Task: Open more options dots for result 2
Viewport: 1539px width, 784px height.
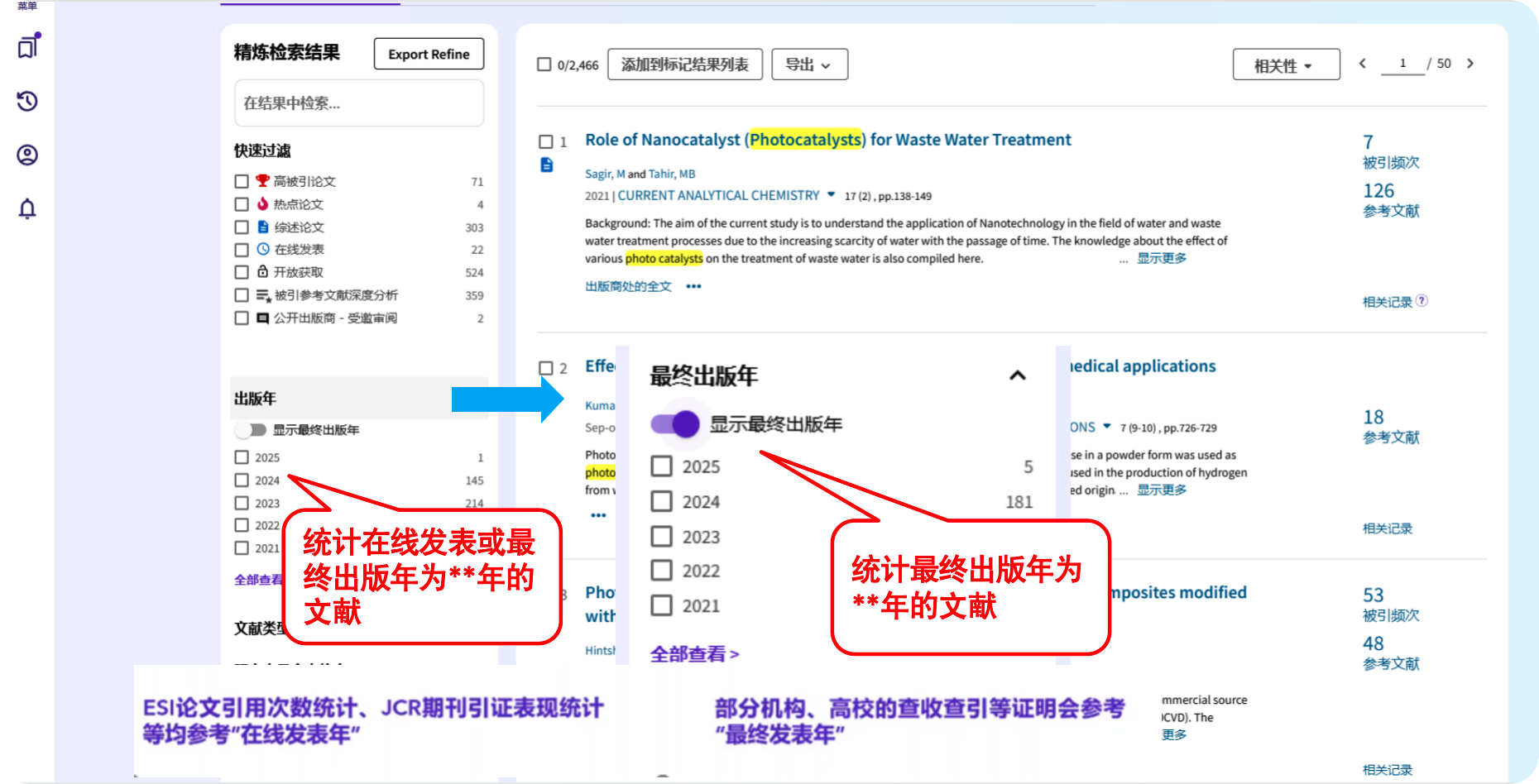Action: click(598, 515)
